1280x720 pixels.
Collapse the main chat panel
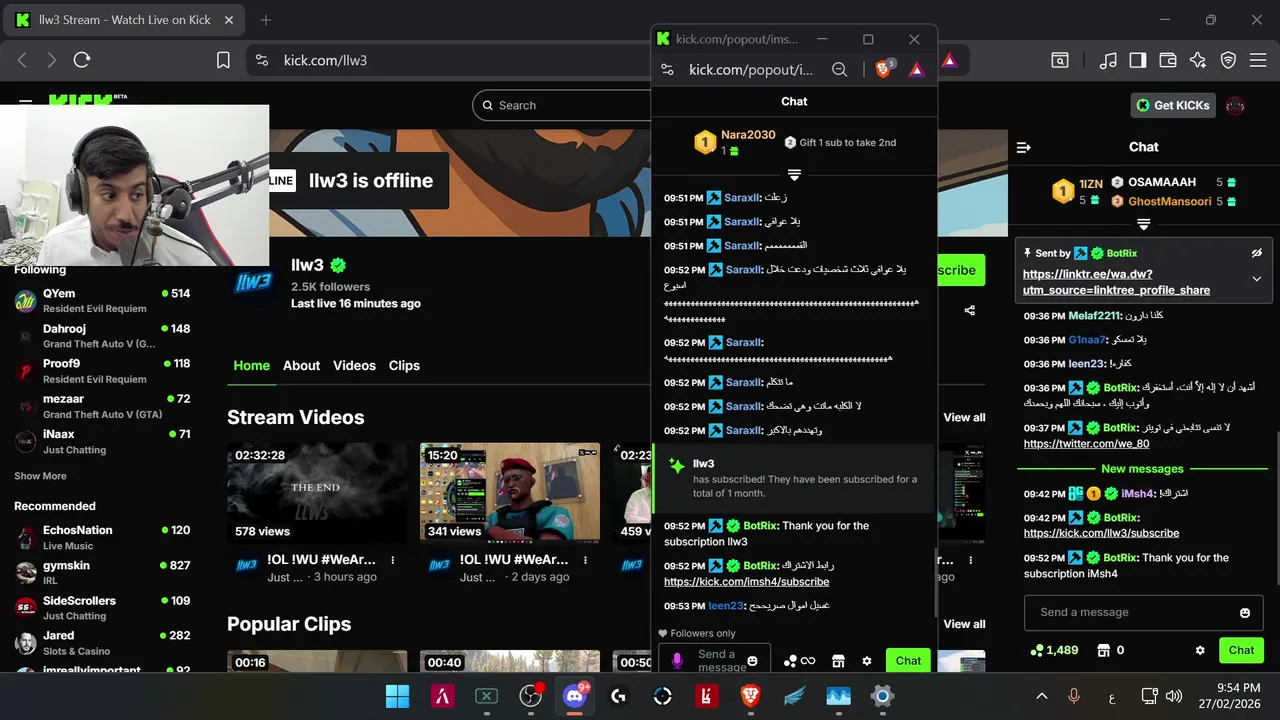coord(1023,147)
